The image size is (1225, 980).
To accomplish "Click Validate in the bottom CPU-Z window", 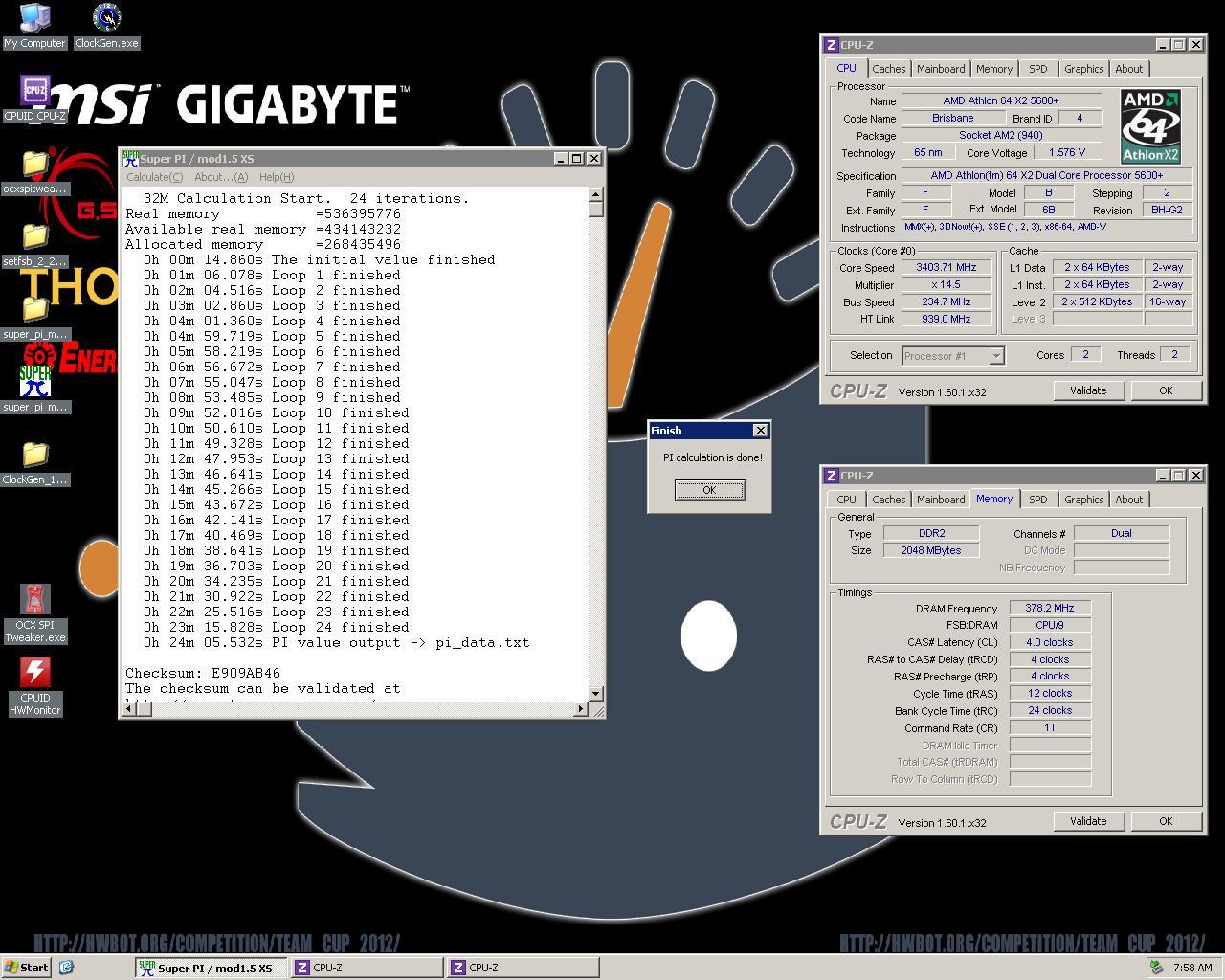I will pyautogui.click(x=1088, y=821).
